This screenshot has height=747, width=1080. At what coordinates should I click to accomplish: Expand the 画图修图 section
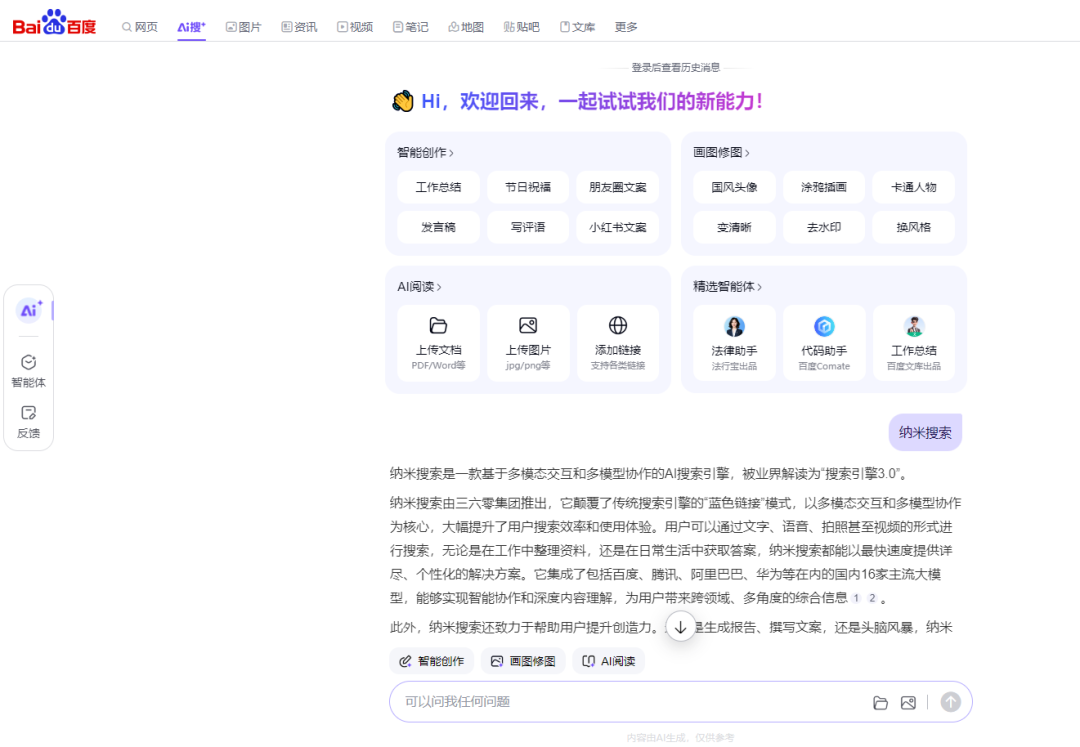click(721, 152)
